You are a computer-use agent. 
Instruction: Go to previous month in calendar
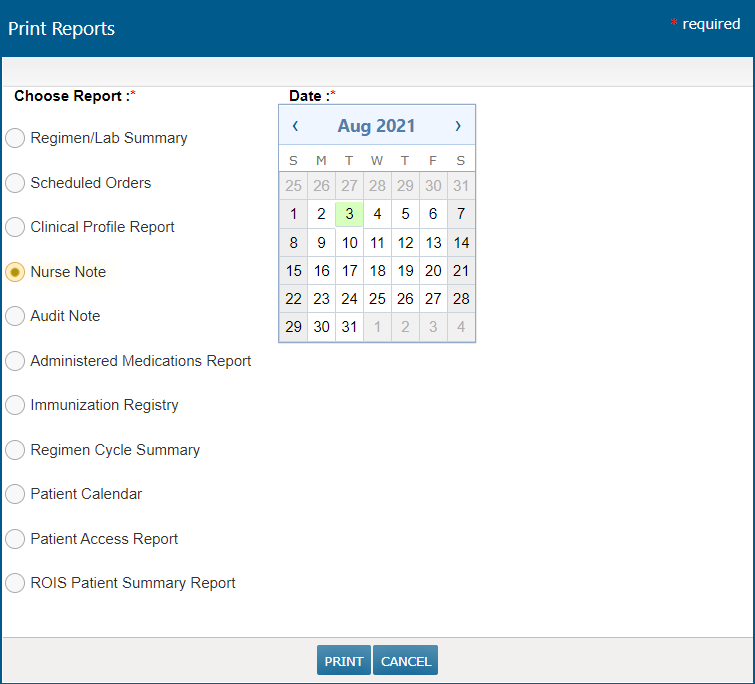tap(295, 126)
